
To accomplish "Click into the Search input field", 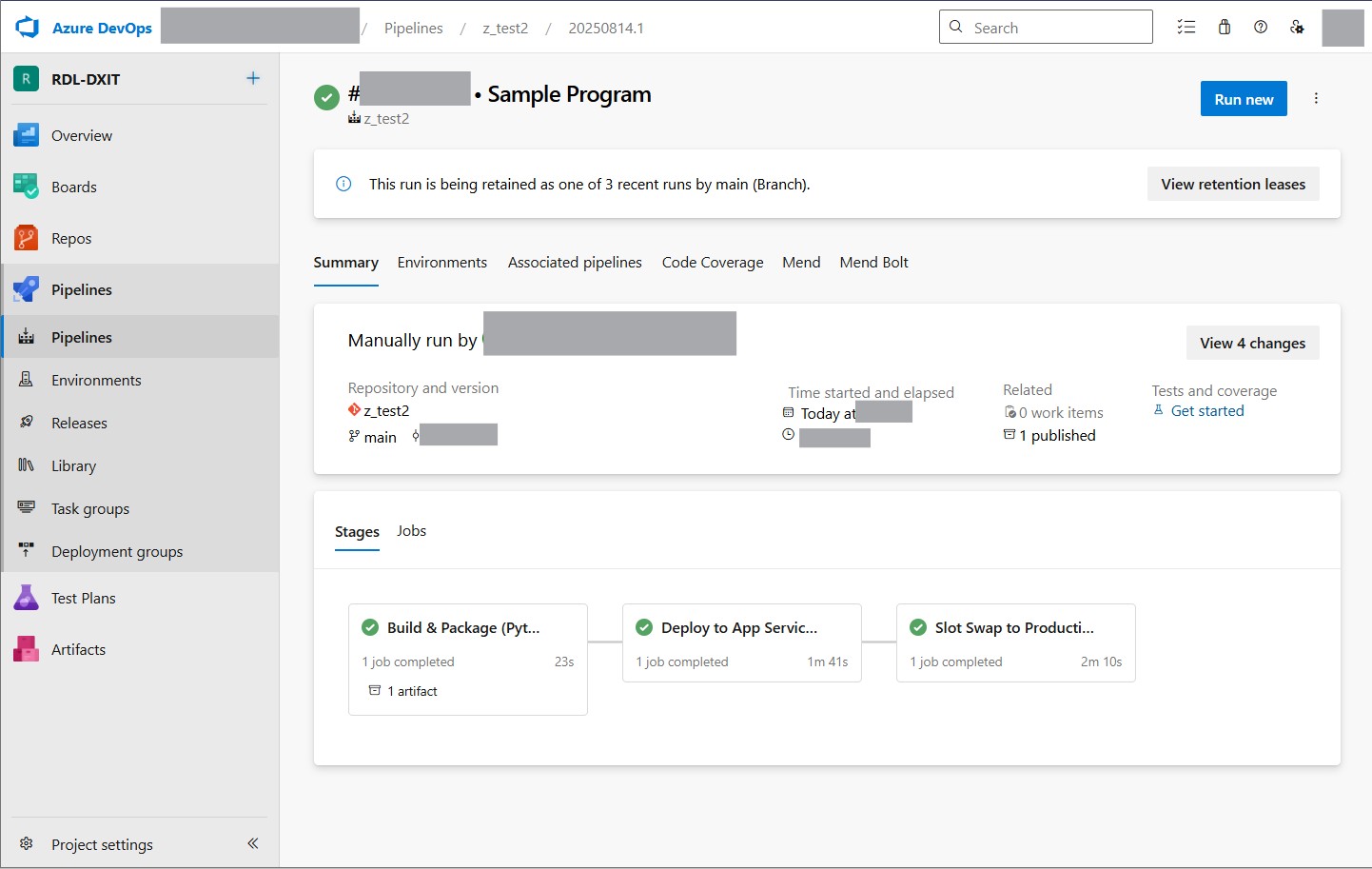I will (x=1046, y=27).
